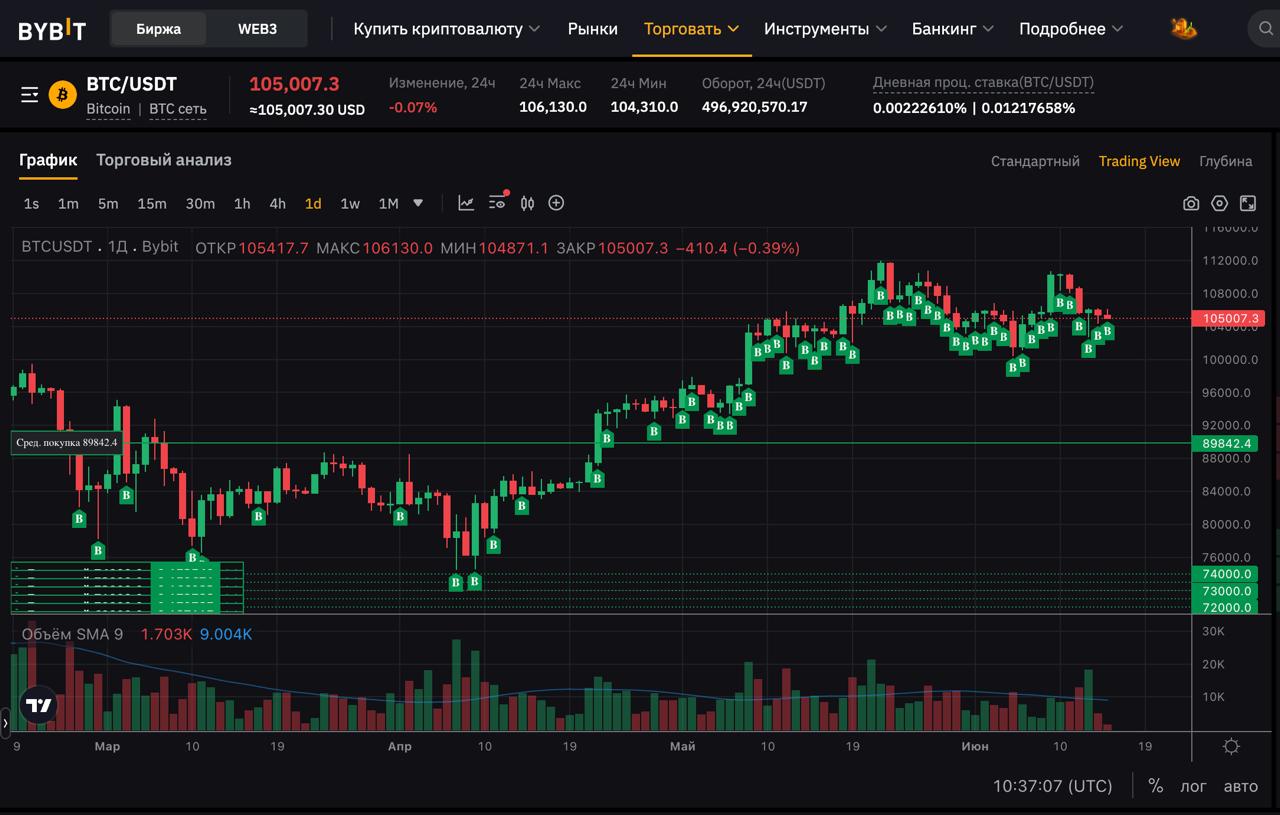
Task: Click order price tag 73000.0
Action: pos(1225,591)
